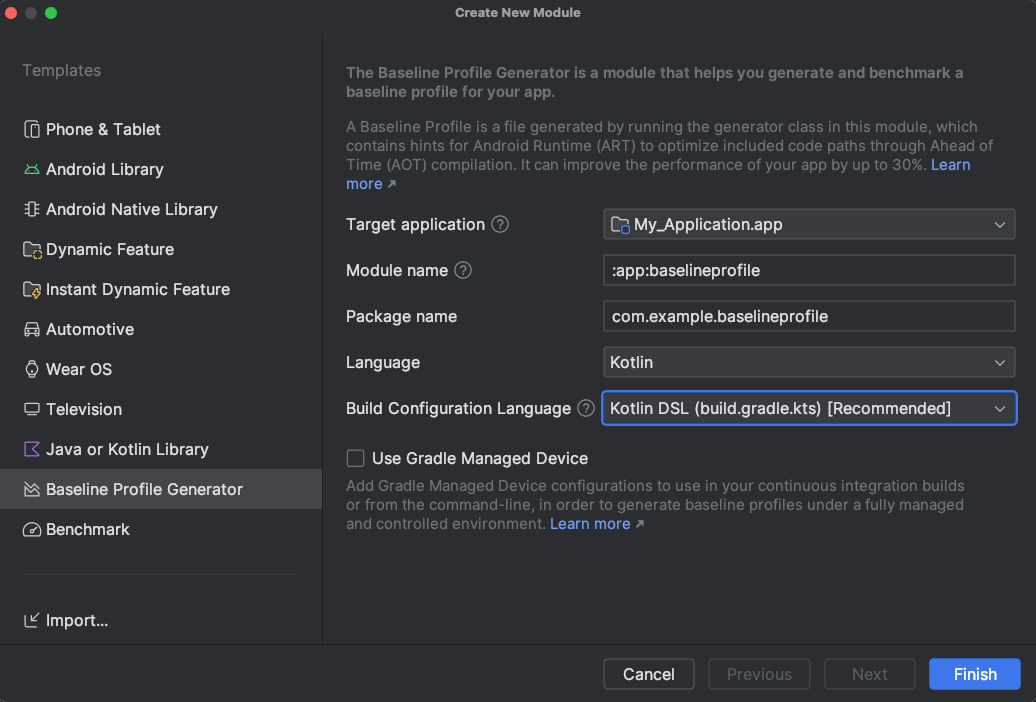
Task: Enable Use Gradle Managed Device checkbox
Action: coord(355,459)
